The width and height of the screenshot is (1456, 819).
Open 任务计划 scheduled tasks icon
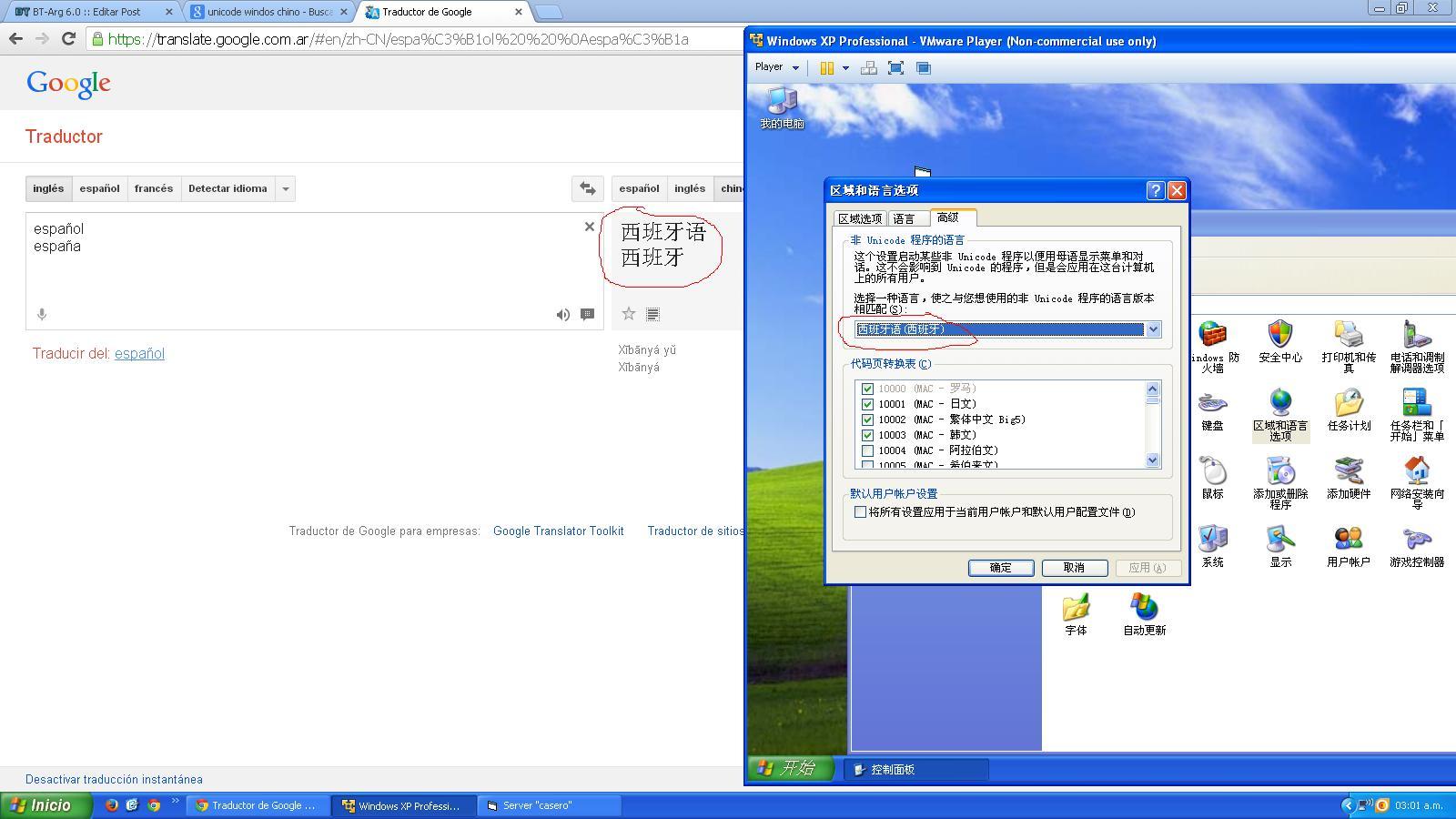(1349, 410)
